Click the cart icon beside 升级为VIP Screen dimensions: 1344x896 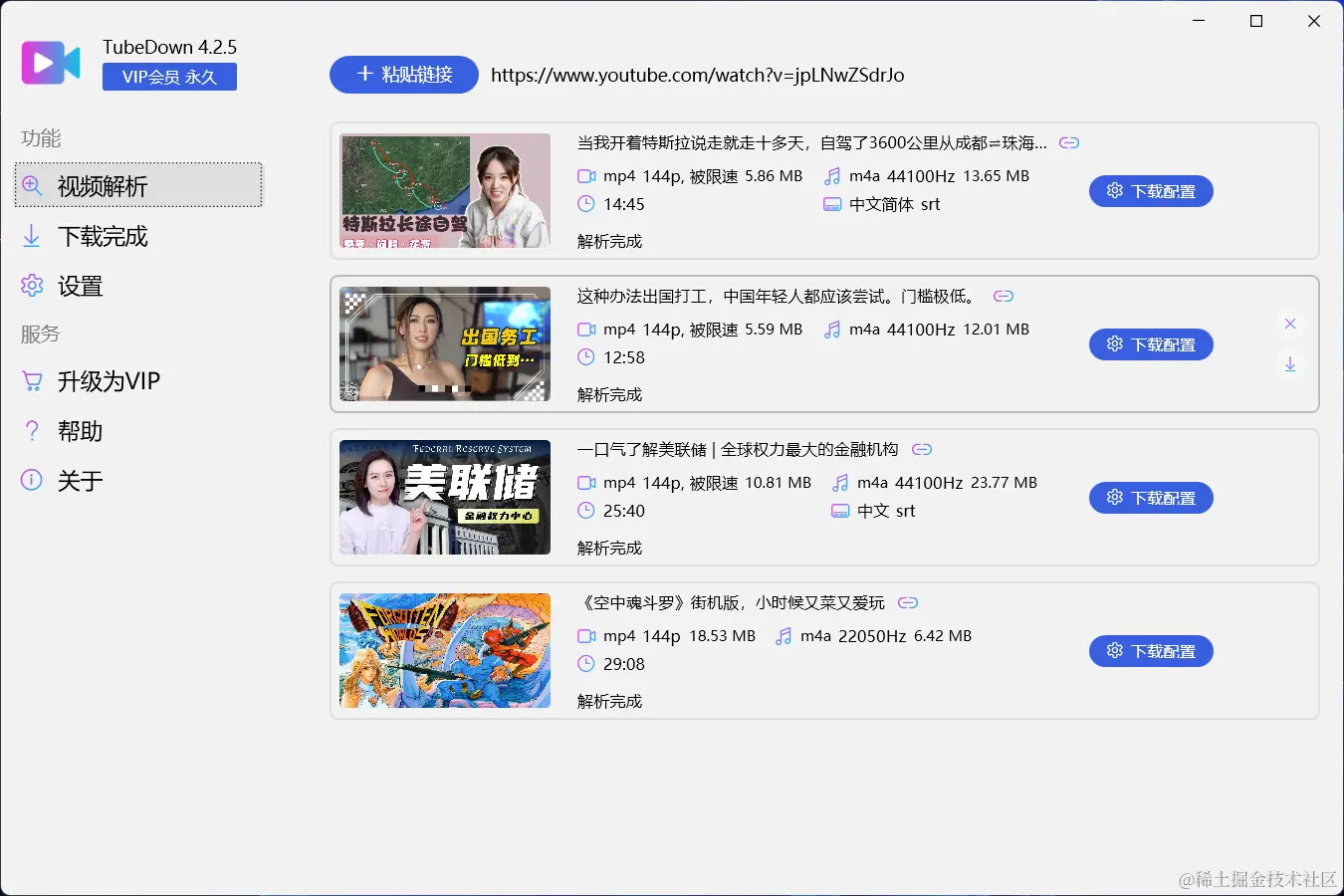(x=32, y=381)
